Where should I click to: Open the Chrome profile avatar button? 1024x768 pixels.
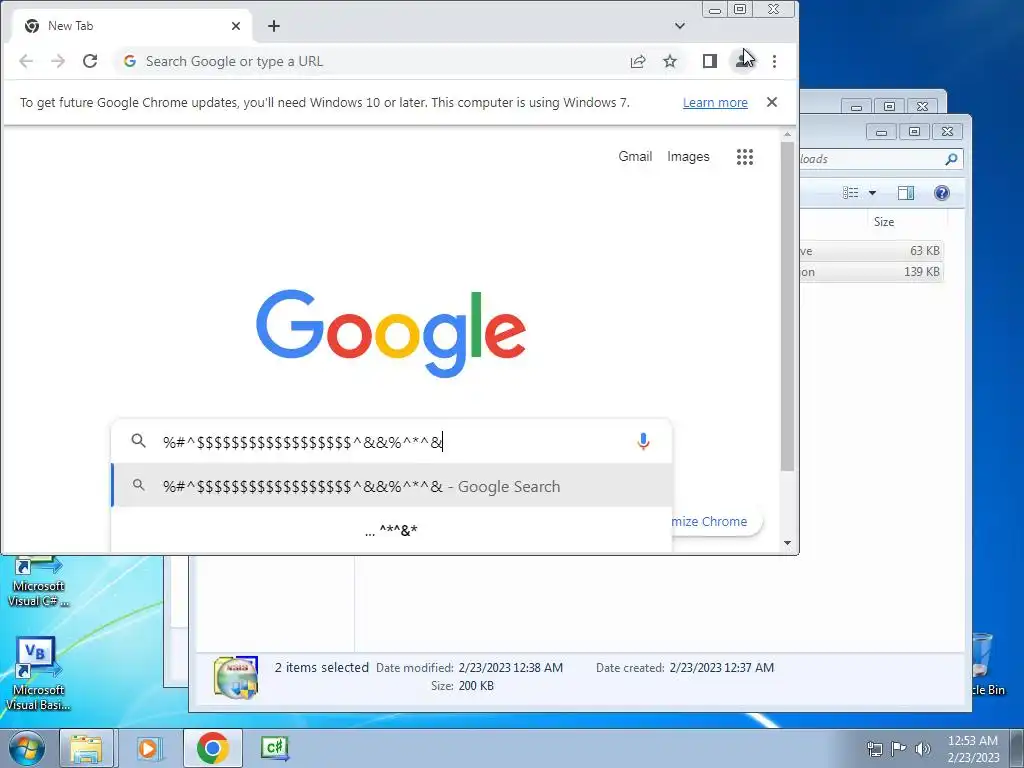(x=743, y=61)
